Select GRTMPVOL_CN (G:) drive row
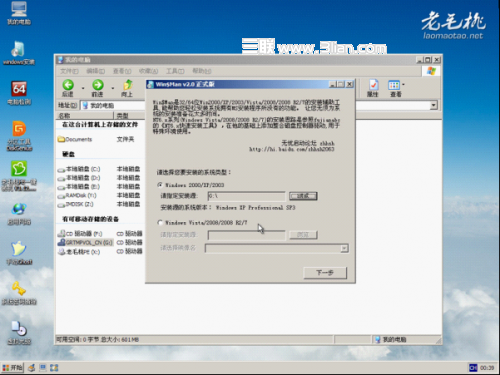The height and width of the screenshot is (375, 500). click(85, 242)
